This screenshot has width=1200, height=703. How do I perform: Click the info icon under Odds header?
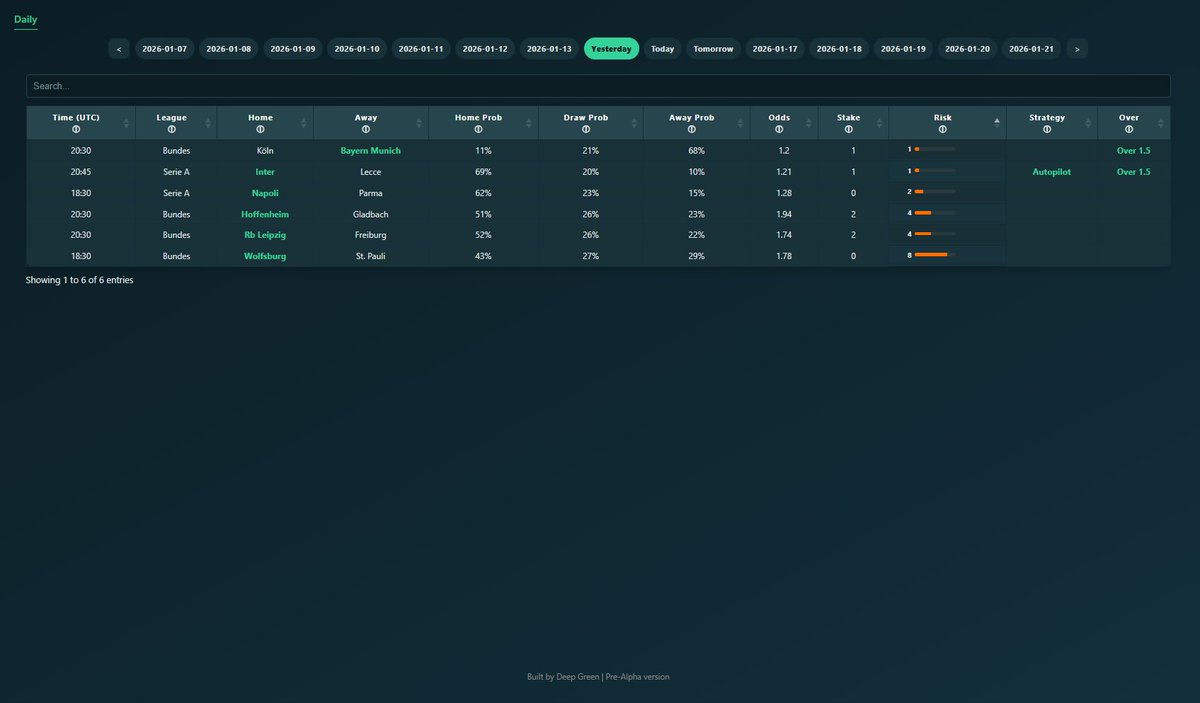tap(779, 129)
